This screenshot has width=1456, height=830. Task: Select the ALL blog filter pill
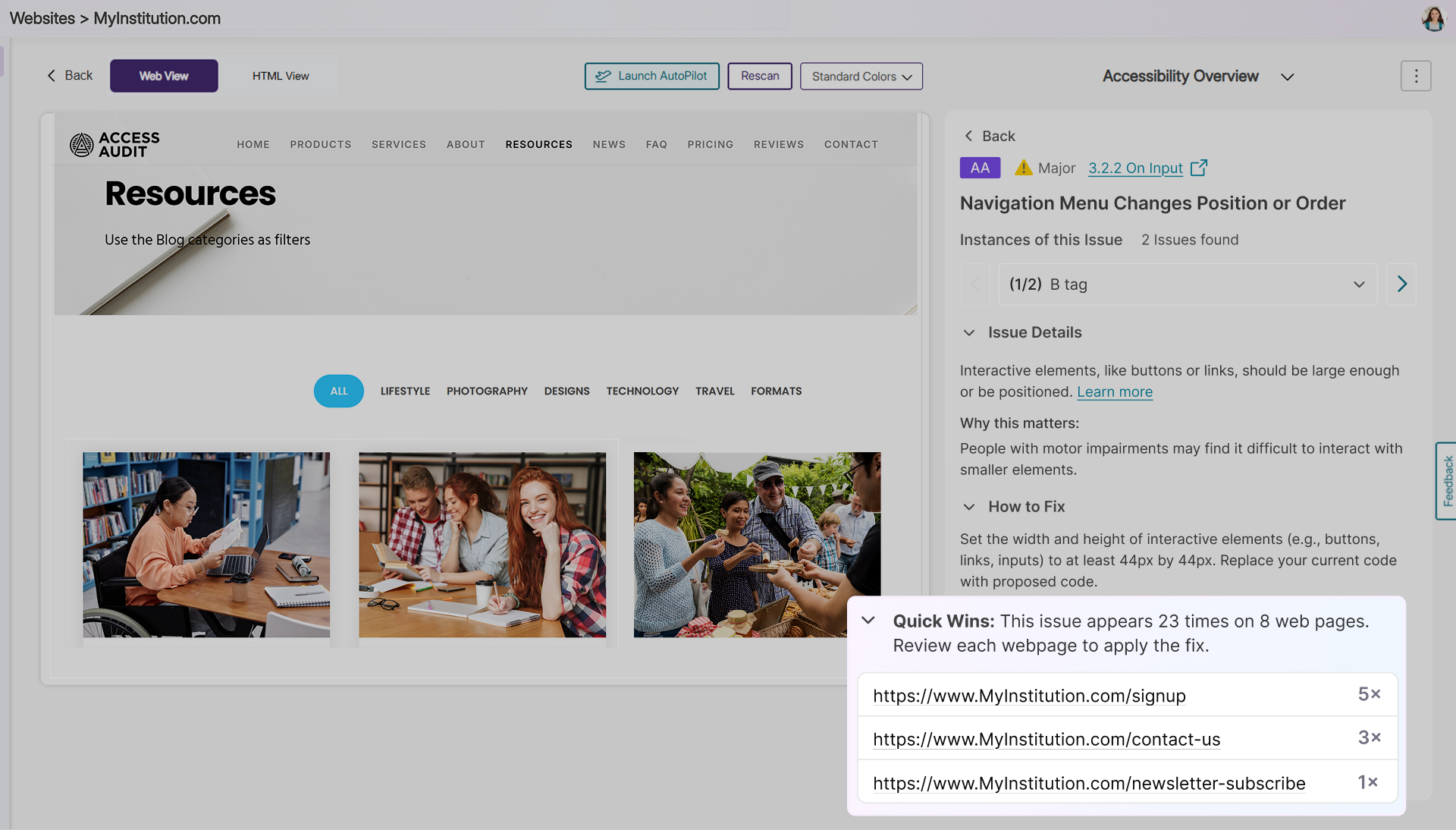pos(338,391)
